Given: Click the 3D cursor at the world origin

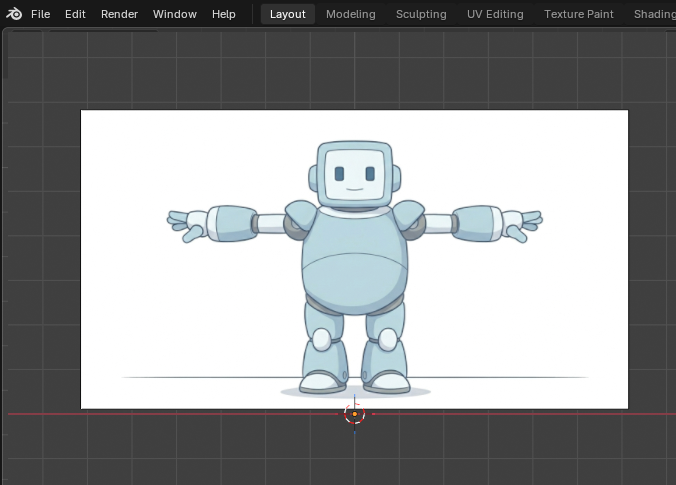Looking at the screenshot, I should 355,414.
